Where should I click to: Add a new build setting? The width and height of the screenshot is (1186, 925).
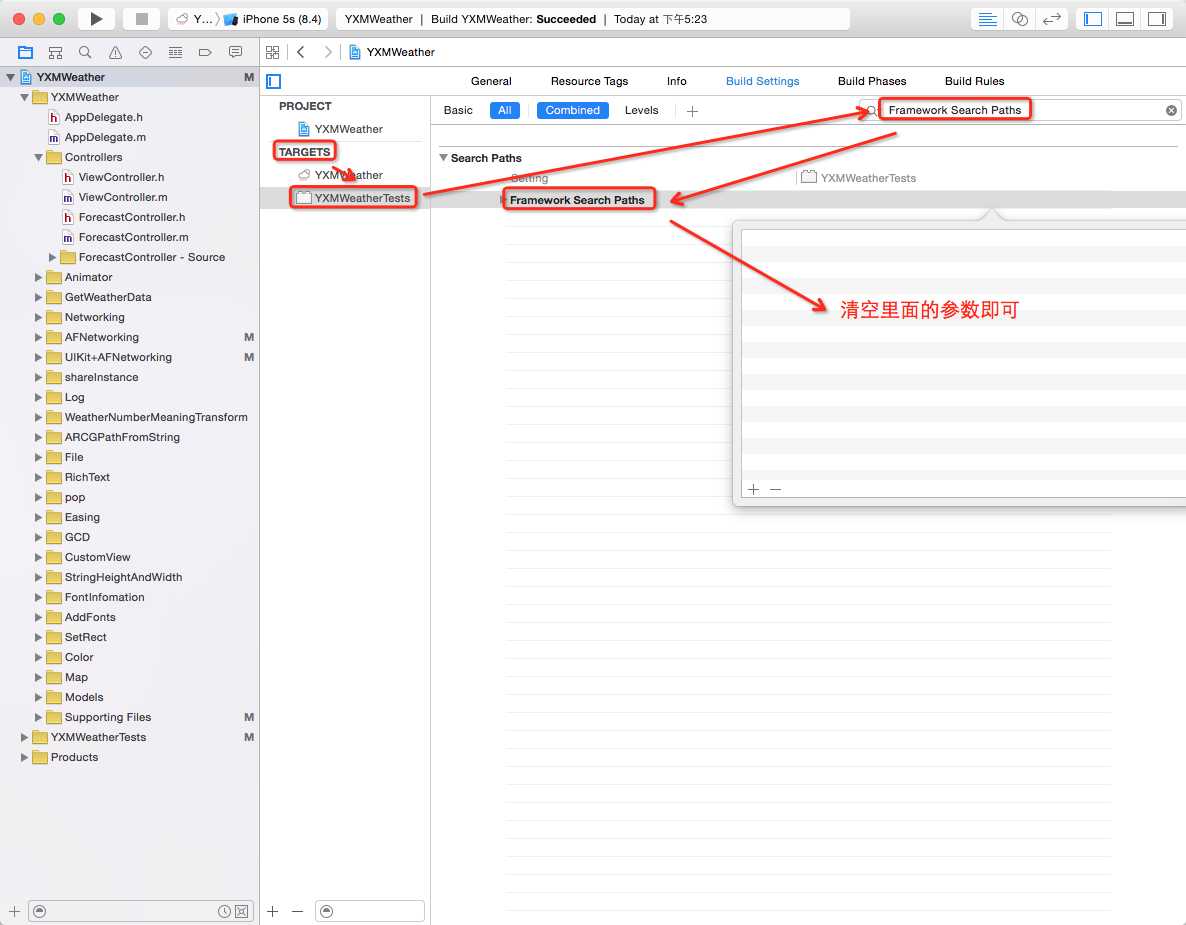coord(692,111)
